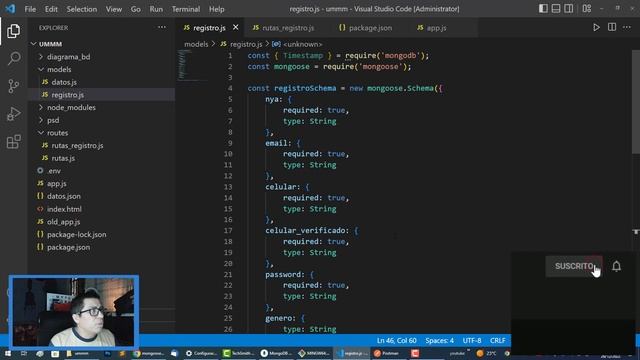Click the VS Code logo icon
The width and height of the screenshot is (640, 360).
point(10,9)
